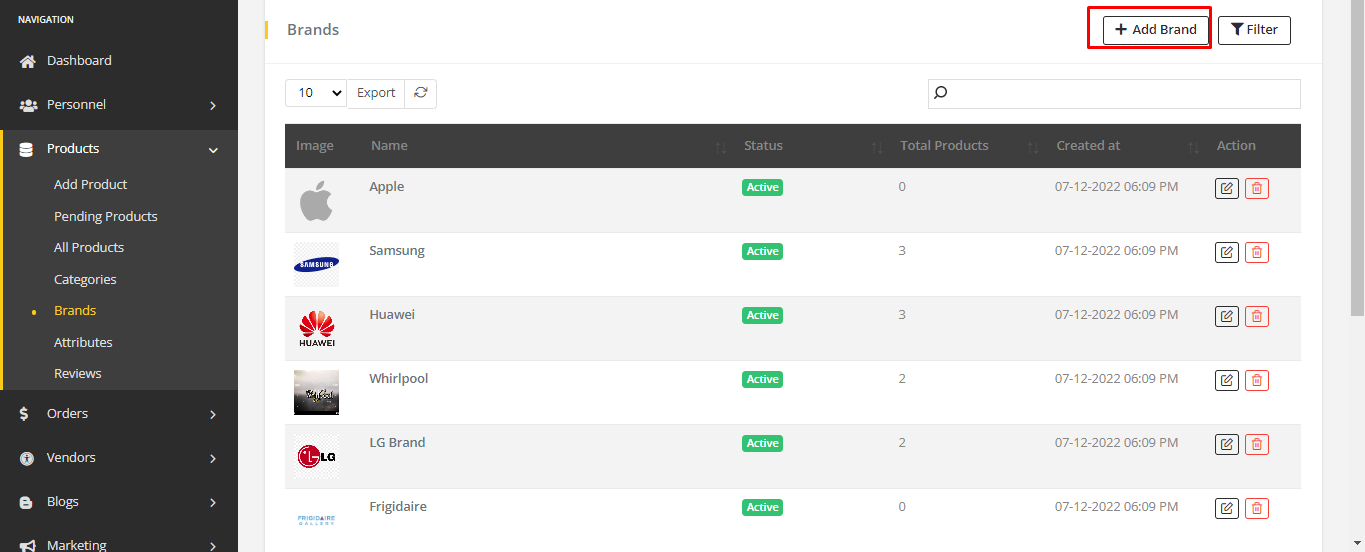Click the Products database icon
1365x552 pixels.
click(x=26, y=149)
